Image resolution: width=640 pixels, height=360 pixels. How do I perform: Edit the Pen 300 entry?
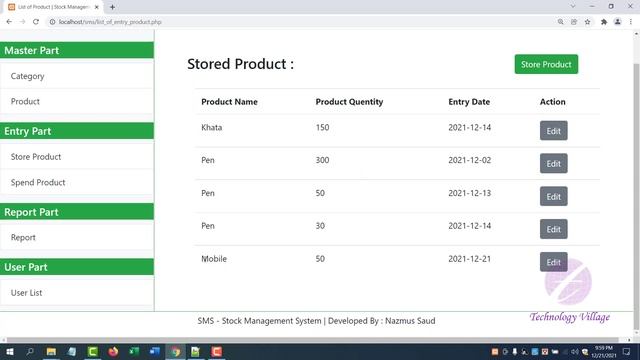coord(553,163)
